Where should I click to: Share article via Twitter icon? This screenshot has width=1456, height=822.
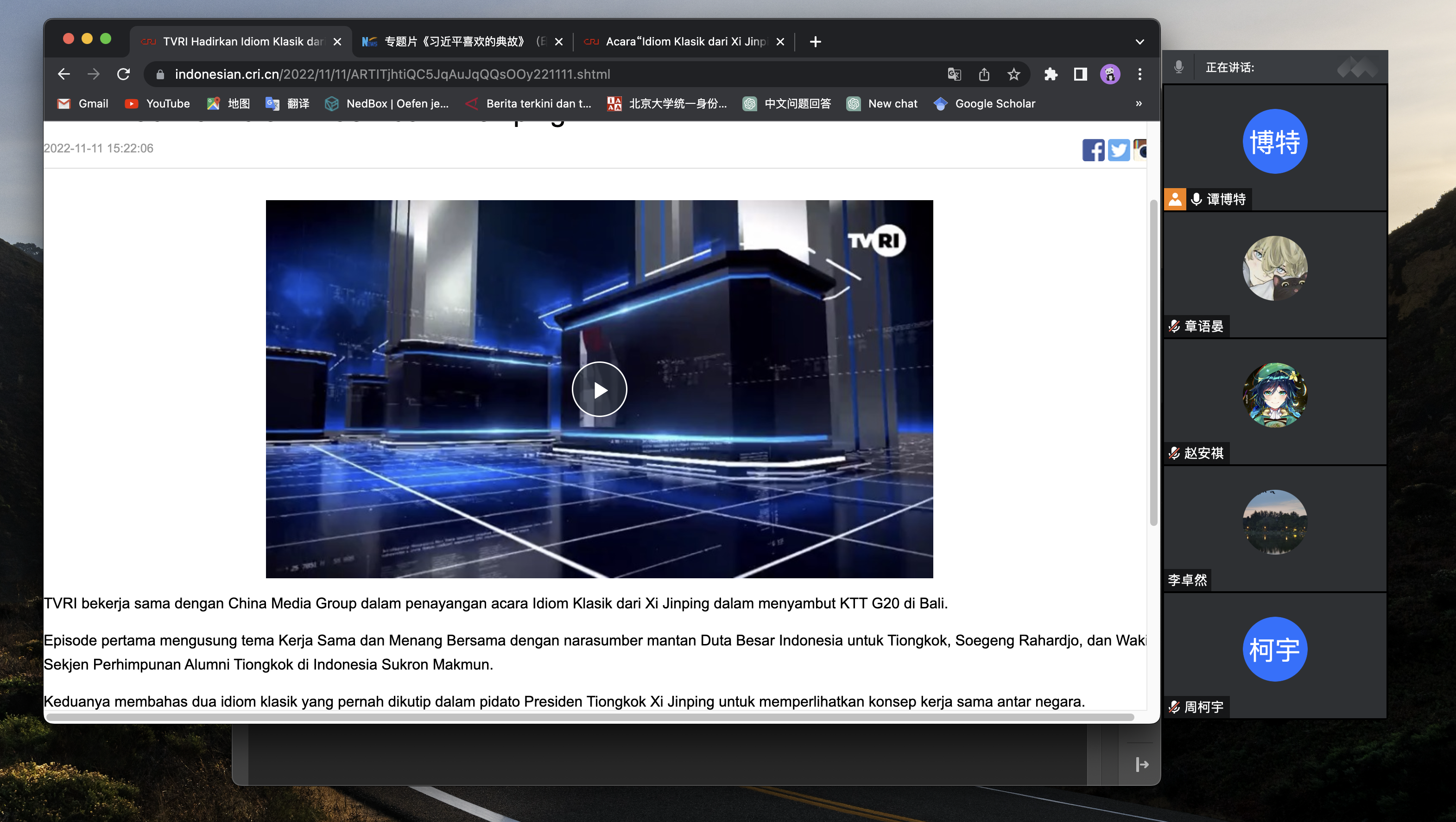[x=1118, y=150]
